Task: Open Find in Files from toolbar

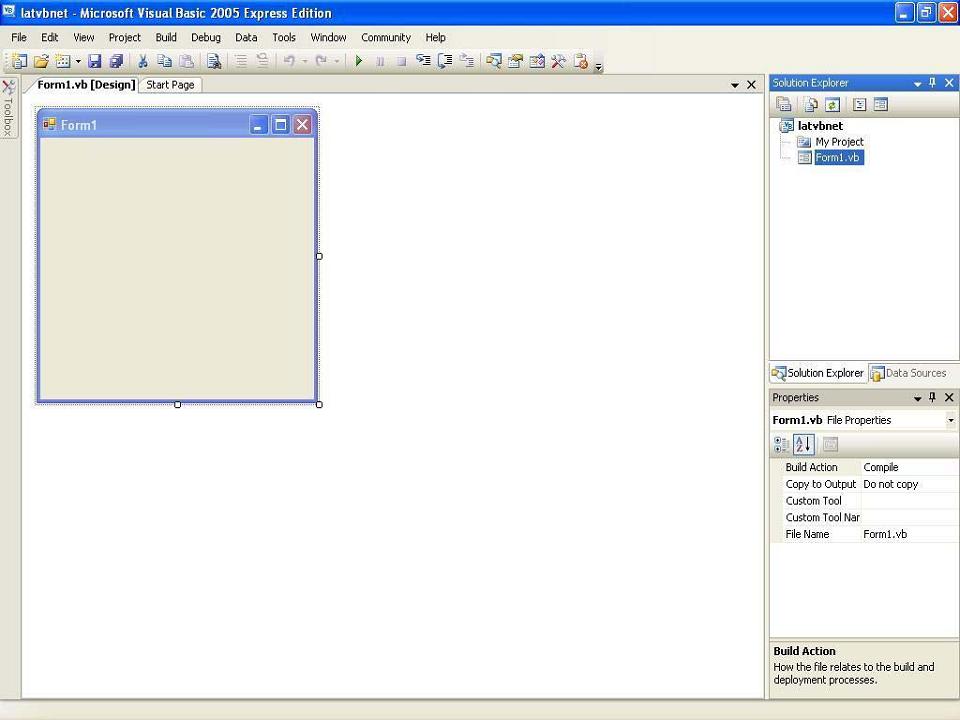Action: coord(214,61)
